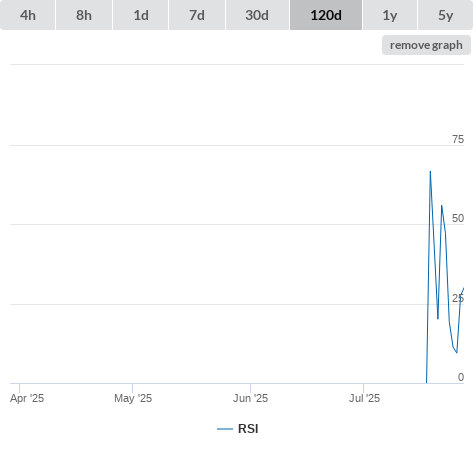Click the RSI line's rightmost endpoint
Viewport: 474px width, 455px height.
coord(463,288)
